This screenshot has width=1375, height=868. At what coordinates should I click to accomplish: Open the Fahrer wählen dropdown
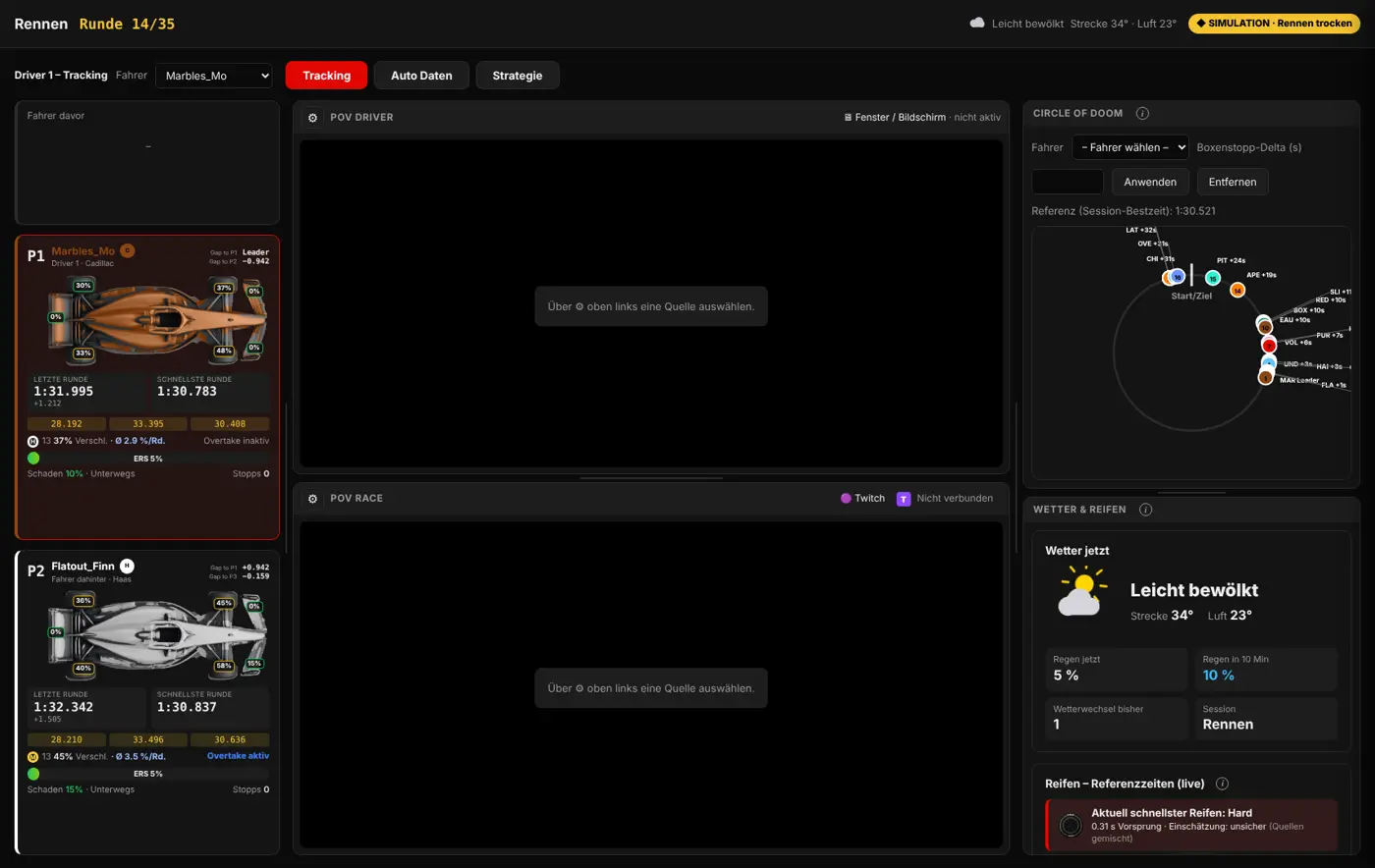tap(1129, 147)
